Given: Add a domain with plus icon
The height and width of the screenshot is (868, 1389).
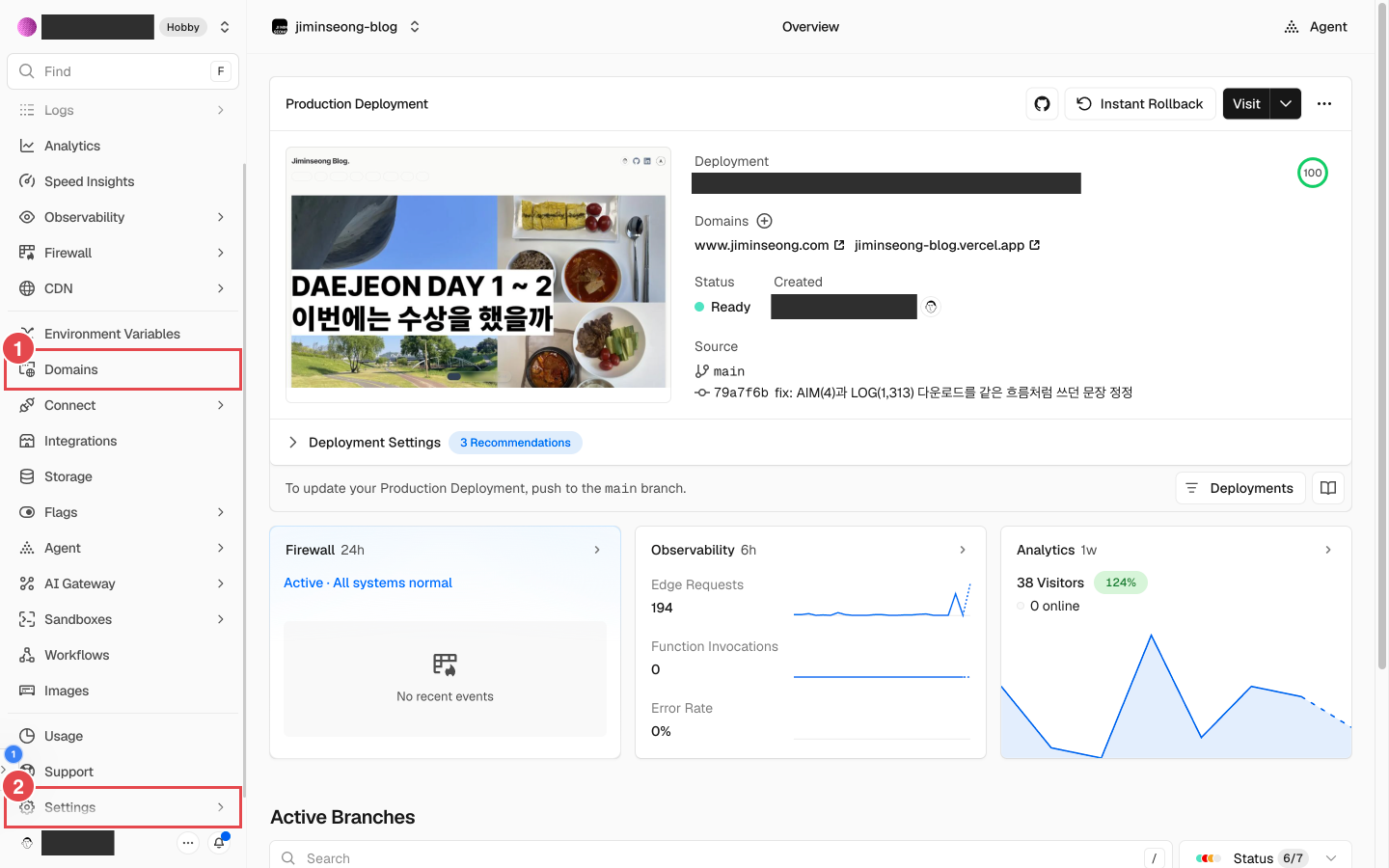Looking at the screenshot, I should pos(765,221).
